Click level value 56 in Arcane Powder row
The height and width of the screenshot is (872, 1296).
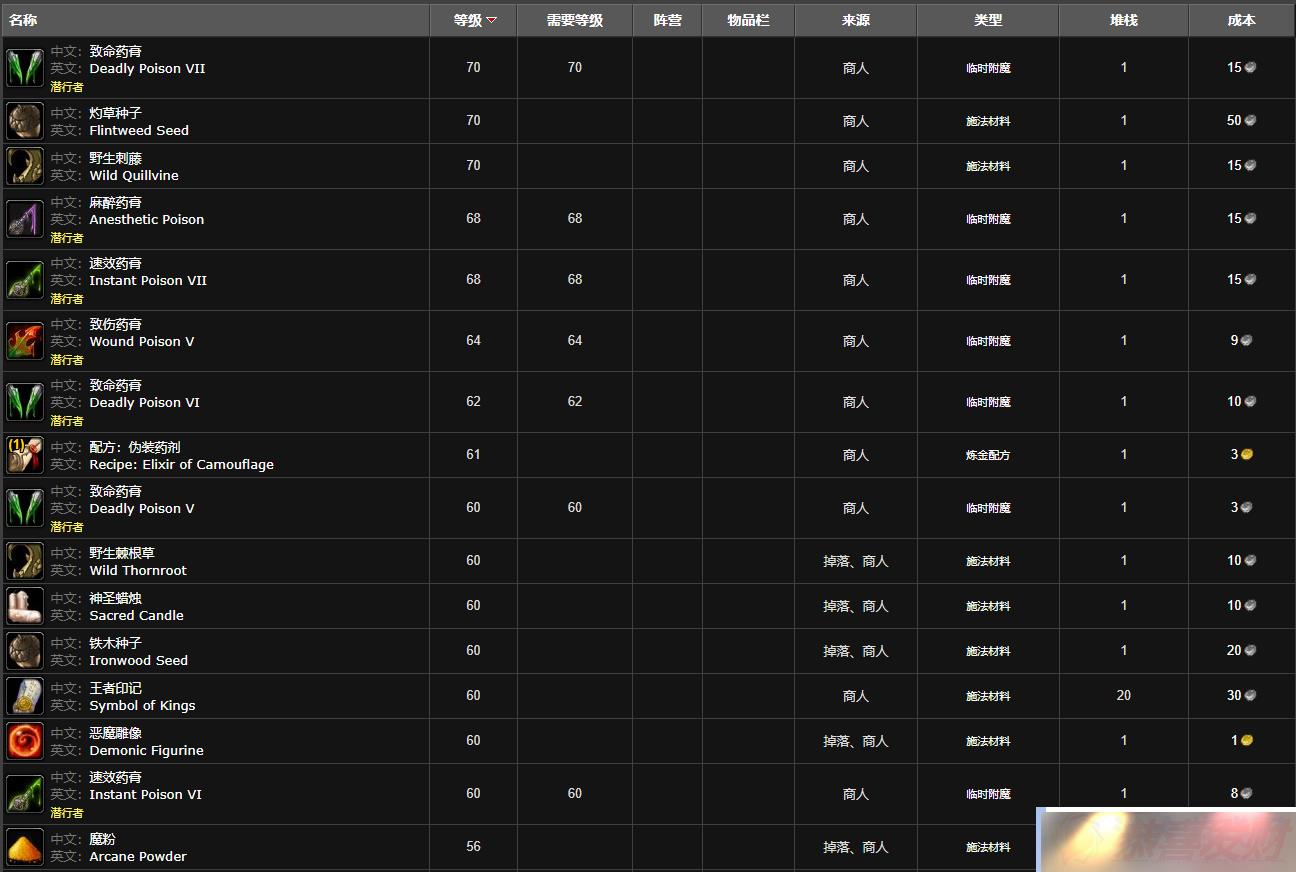pyautogui.click(x=473, y=846)
